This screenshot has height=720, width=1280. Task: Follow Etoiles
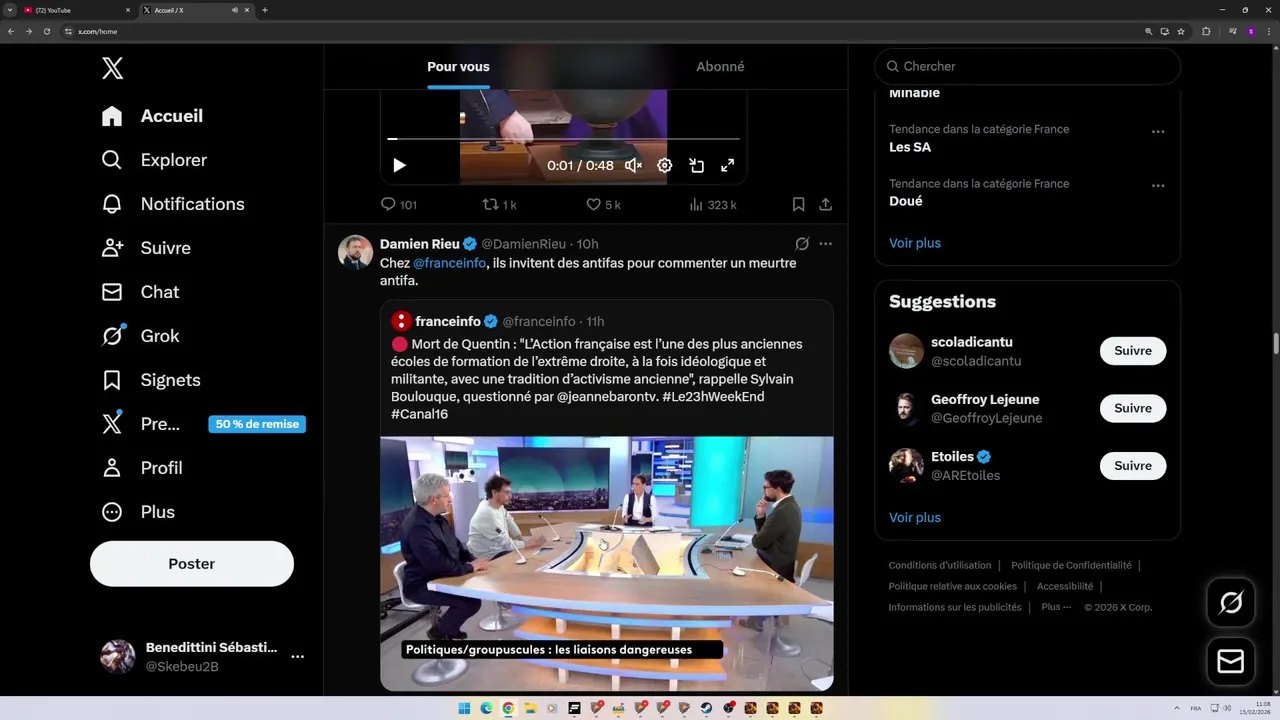pyautogui.click(x=1133, y=466)
